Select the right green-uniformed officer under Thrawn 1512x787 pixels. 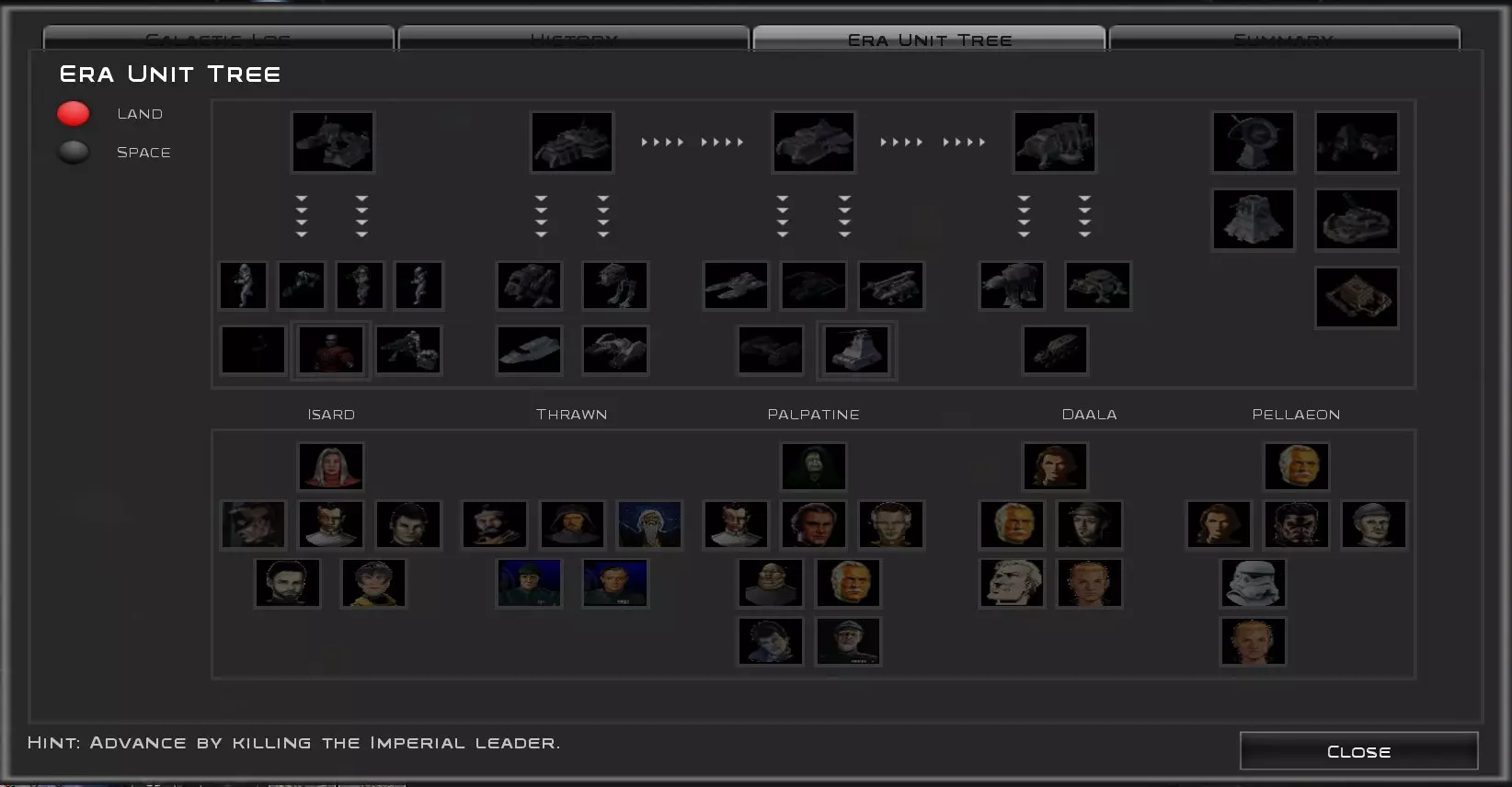pos(615,583)
